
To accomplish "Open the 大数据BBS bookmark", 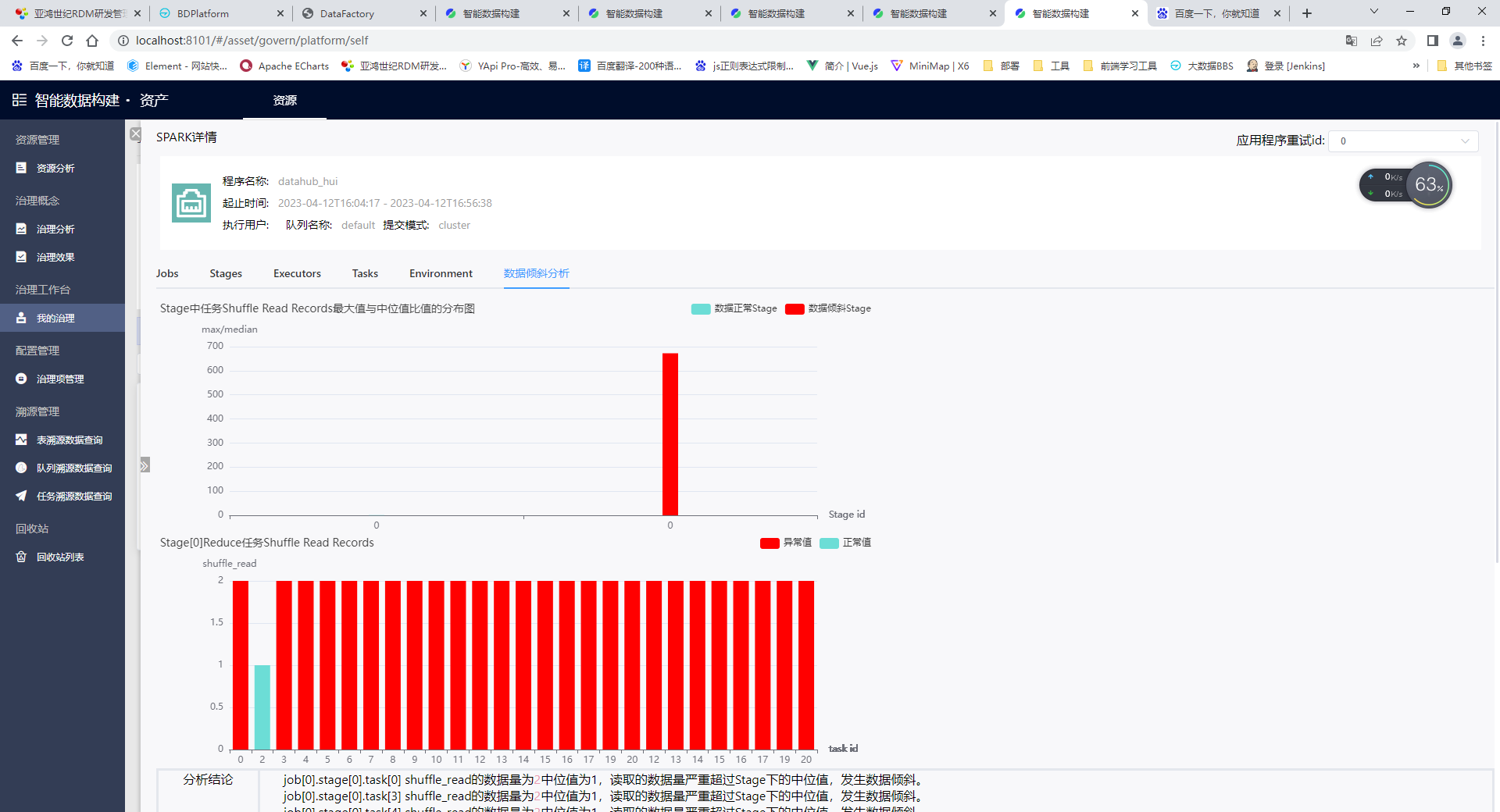I will click(1202, 66).
